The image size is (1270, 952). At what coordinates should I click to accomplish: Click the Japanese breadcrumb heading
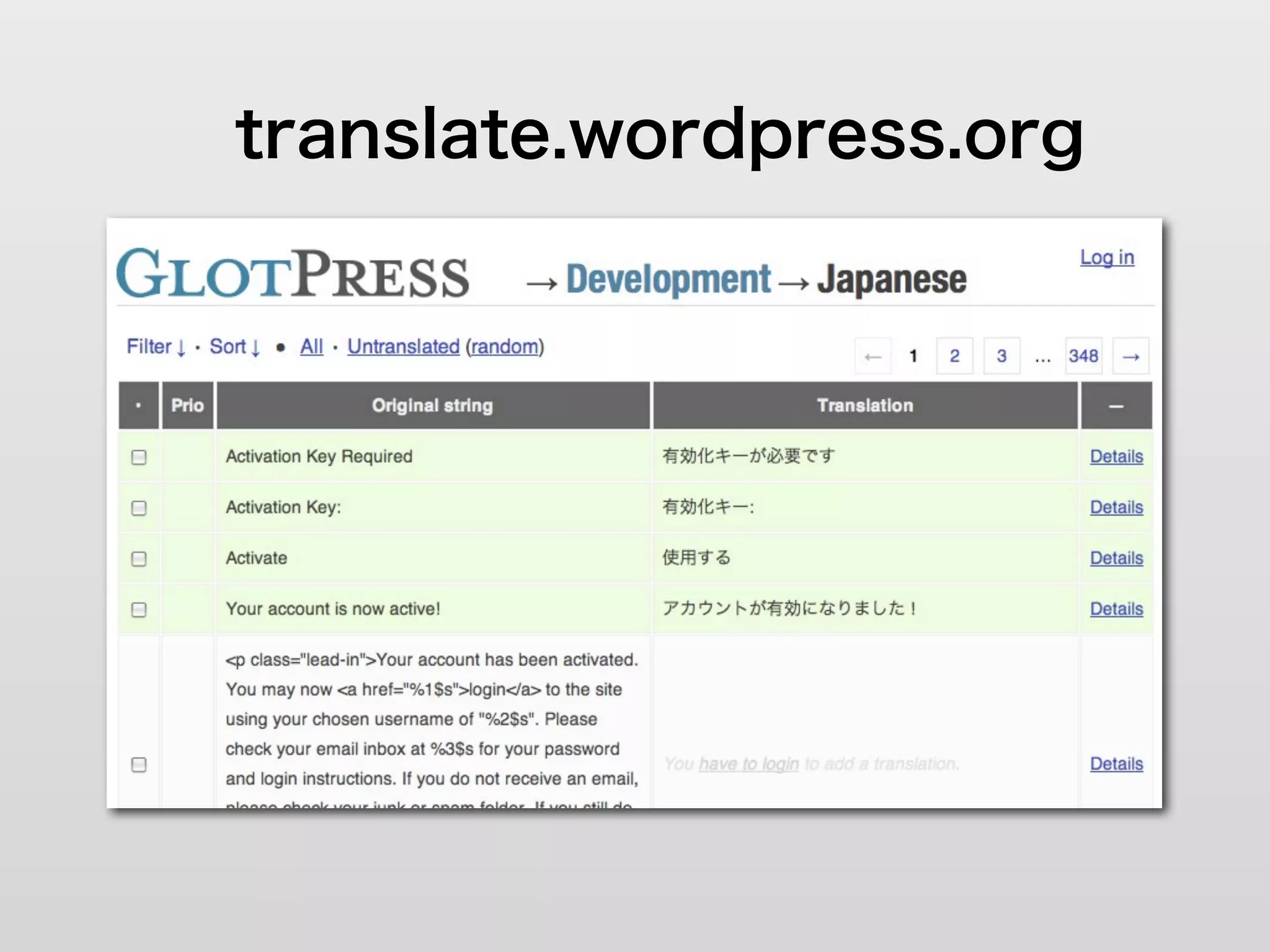click(x=892, y=279)
